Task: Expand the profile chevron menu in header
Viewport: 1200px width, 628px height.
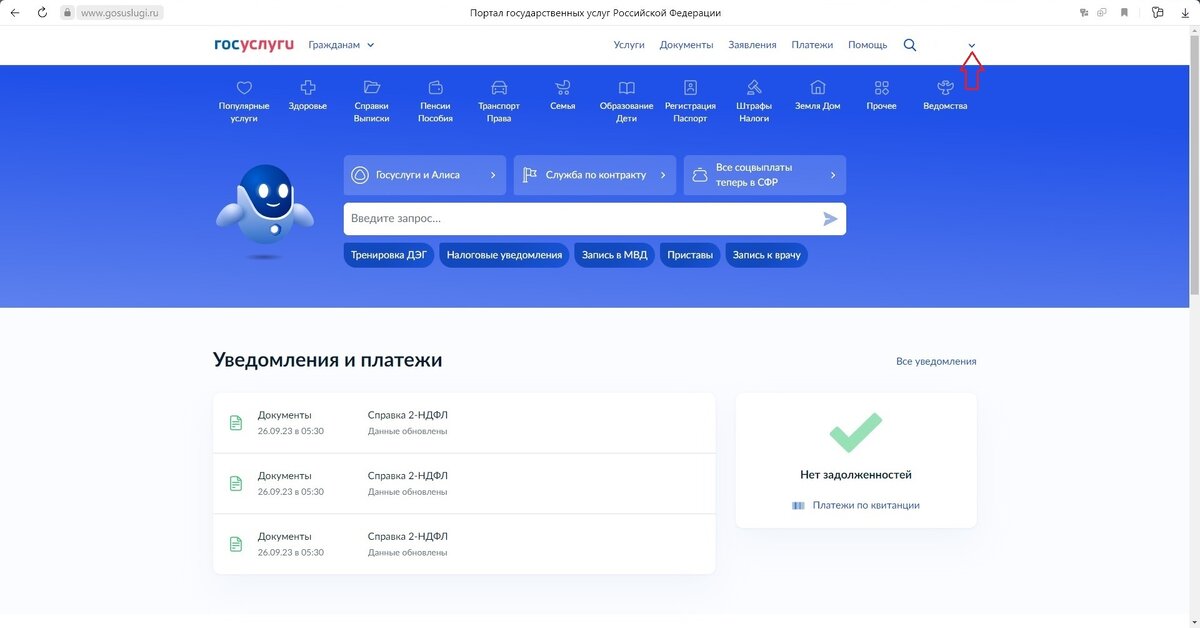Action: [971, 46]
